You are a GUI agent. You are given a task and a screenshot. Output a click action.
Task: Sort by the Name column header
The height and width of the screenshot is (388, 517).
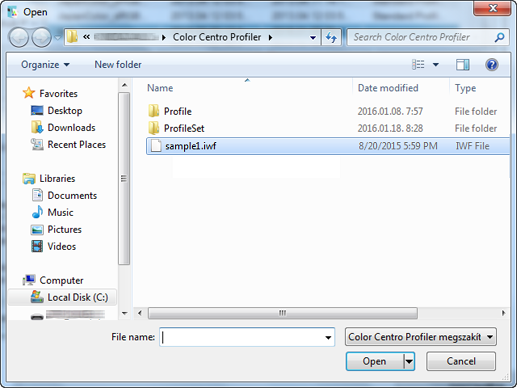(x=160, y=88)
